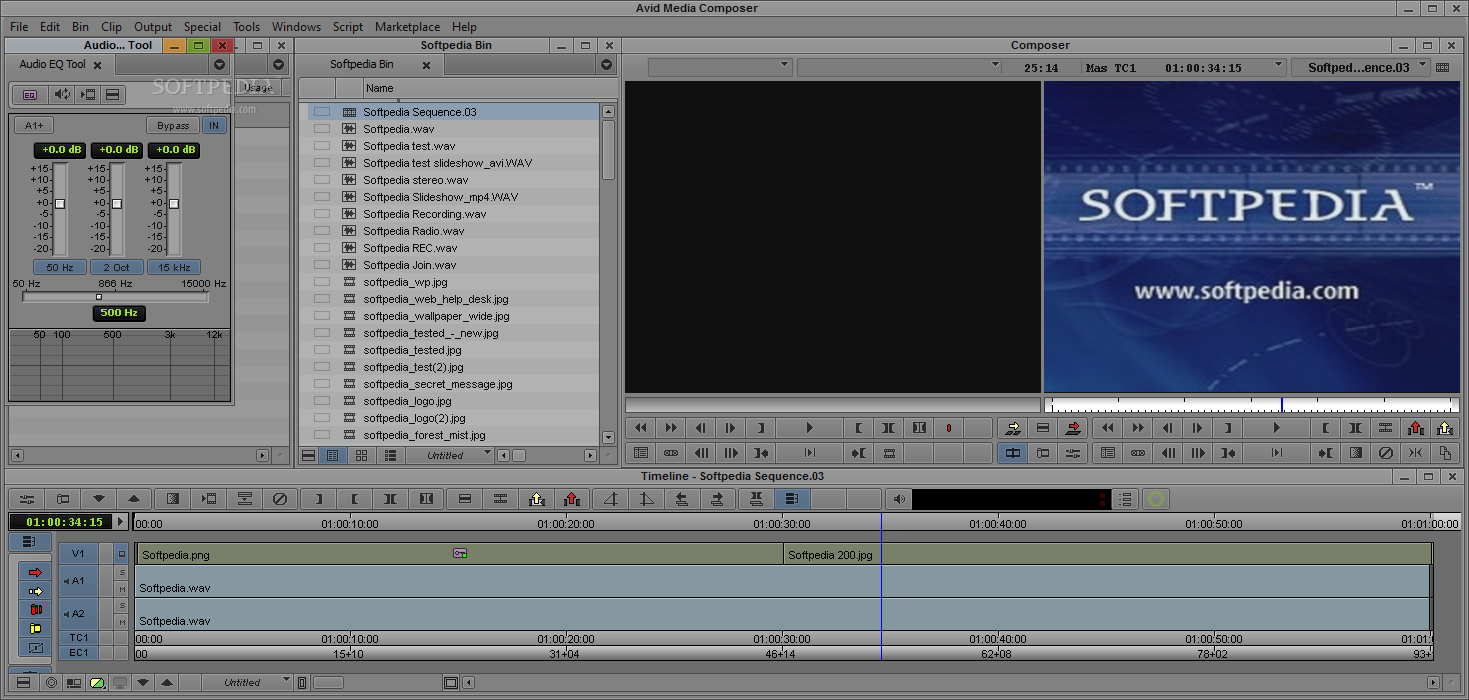Viewport: 1469px width, 700px height.
Task: Rewind the source monitor
Action: [641, 428]
